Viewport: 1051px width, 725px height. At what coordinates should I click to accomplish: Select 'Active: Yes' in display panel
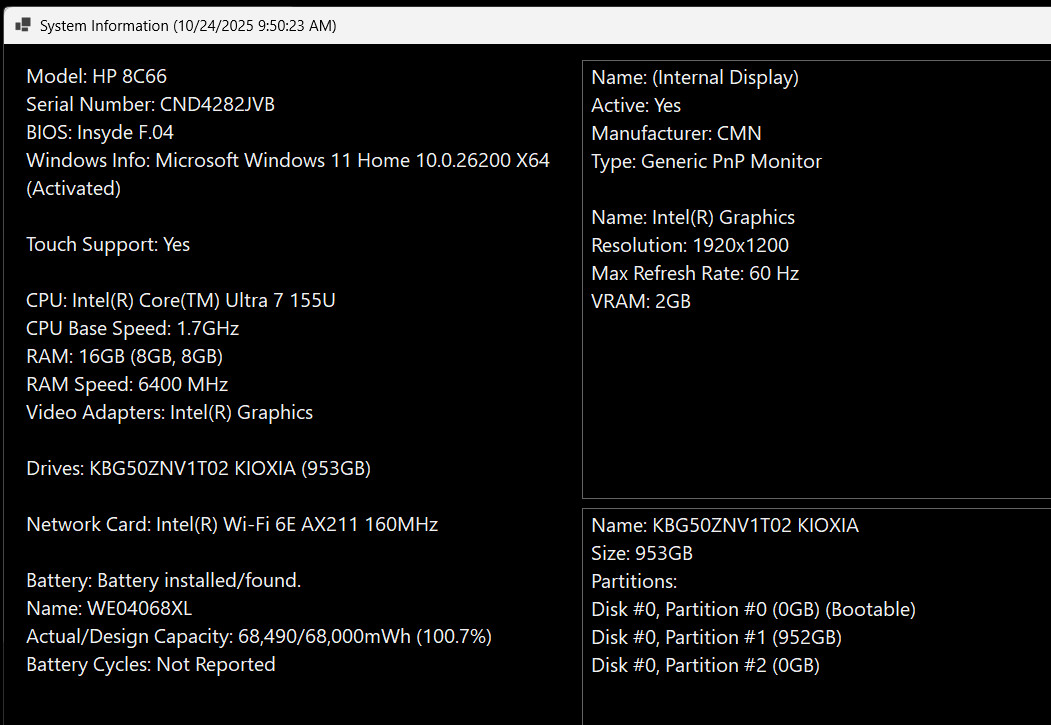click(636, 106)
